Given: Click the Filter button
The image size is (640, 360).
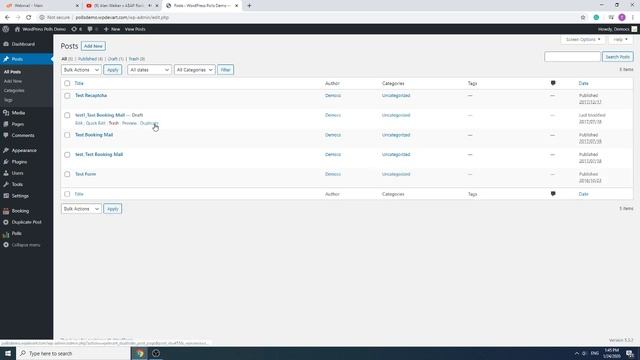Looking at the screenshot, I should click(x=225, y=70).
